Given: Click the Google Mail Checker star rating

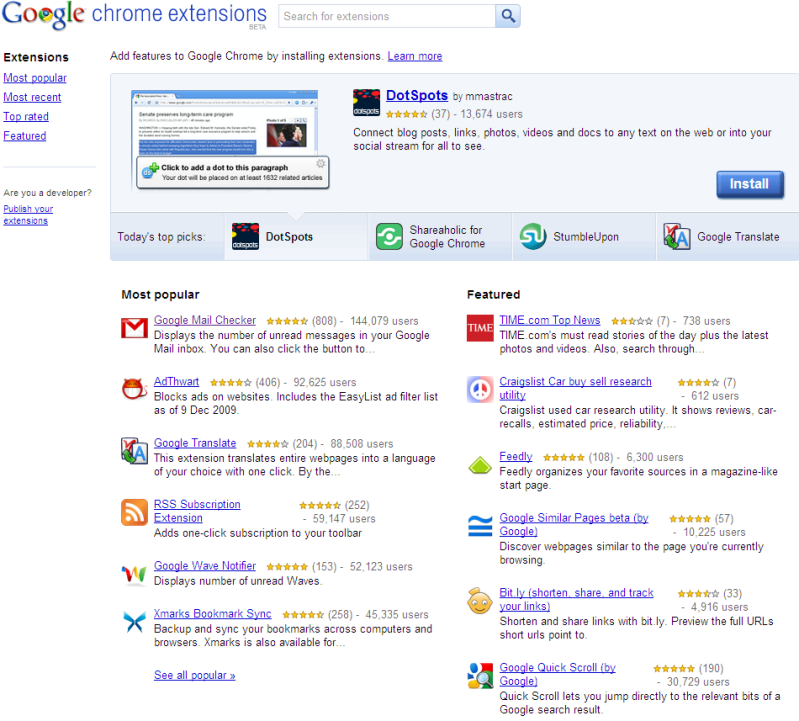Looking at the screenshot, I should tap(287, 322).
